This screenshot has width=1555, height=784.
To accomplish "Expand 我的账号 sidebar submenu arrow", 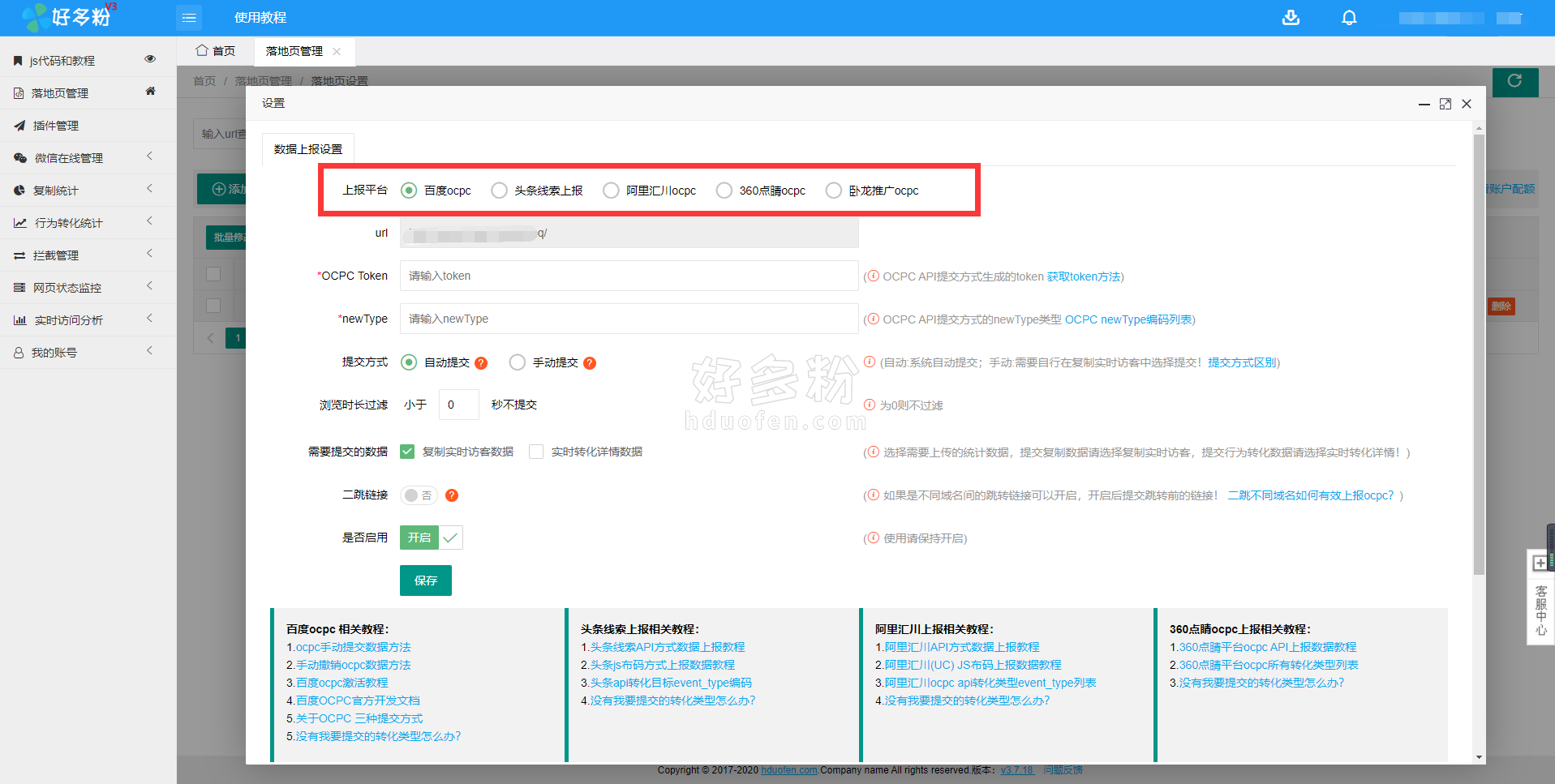I will pyautogui.click(x=149, y=351).
